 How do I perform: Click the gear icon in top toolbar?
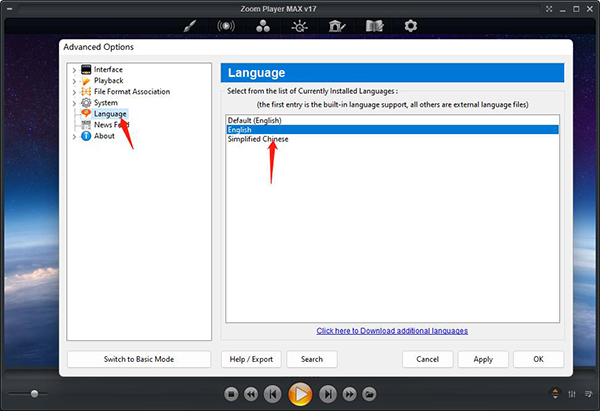411,26
